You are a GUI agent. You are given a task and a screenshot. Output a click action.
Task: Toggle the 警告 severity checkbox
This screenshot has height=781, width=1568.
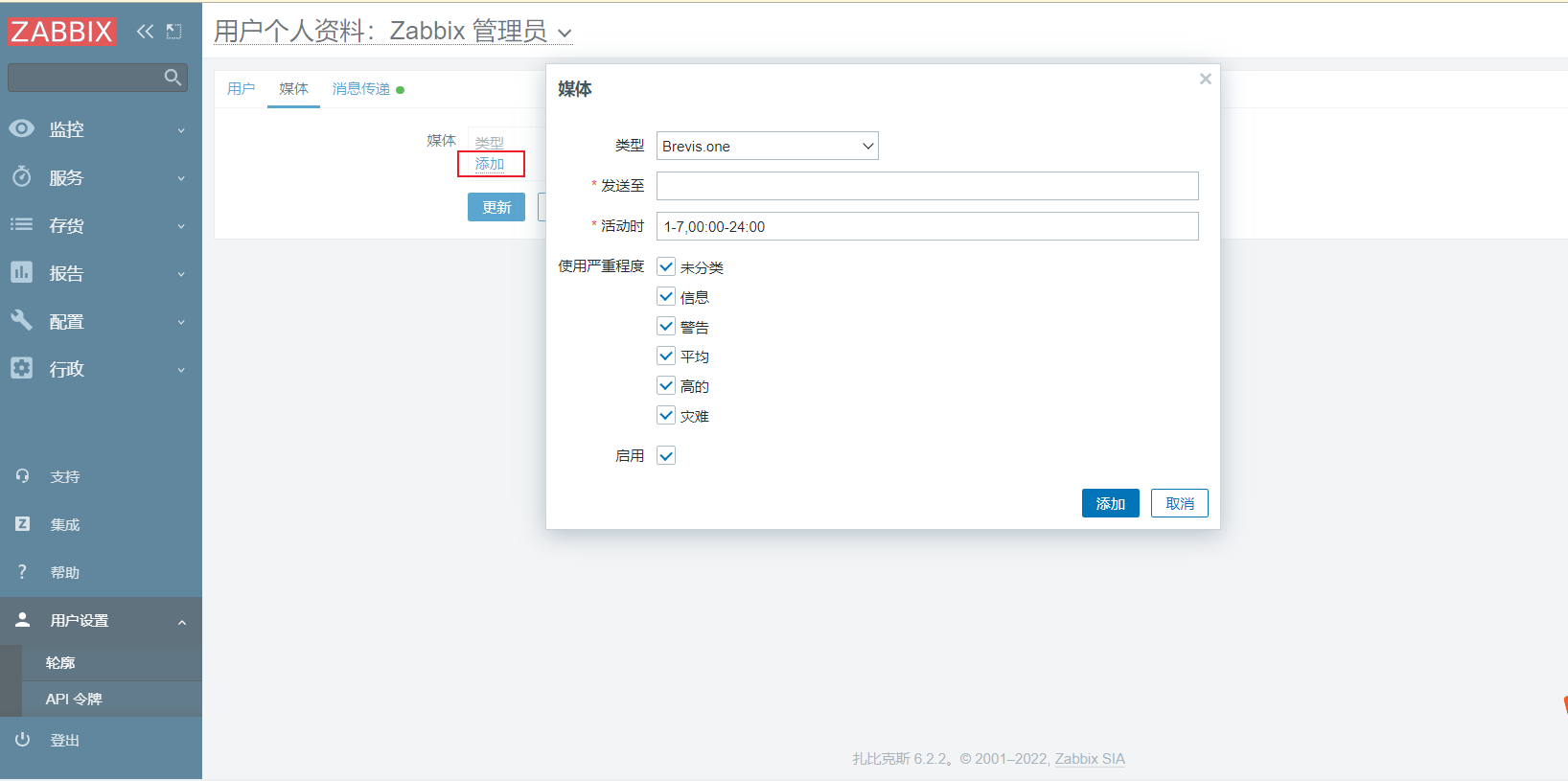[666, 326]
